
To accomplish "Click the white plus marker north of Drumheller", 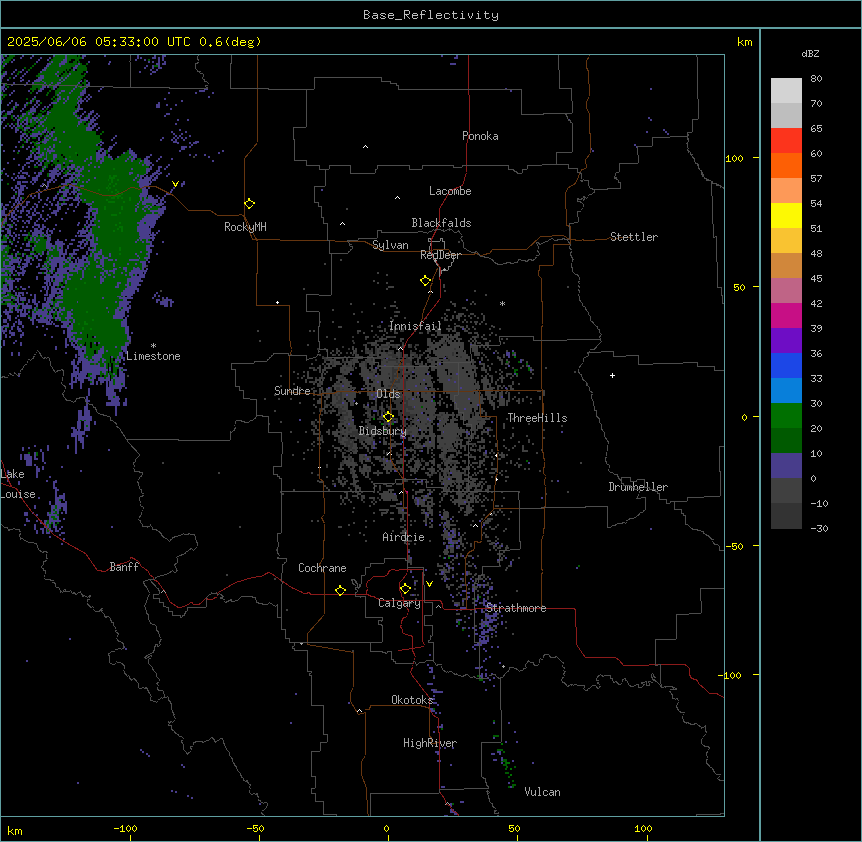I will point(612,375).
